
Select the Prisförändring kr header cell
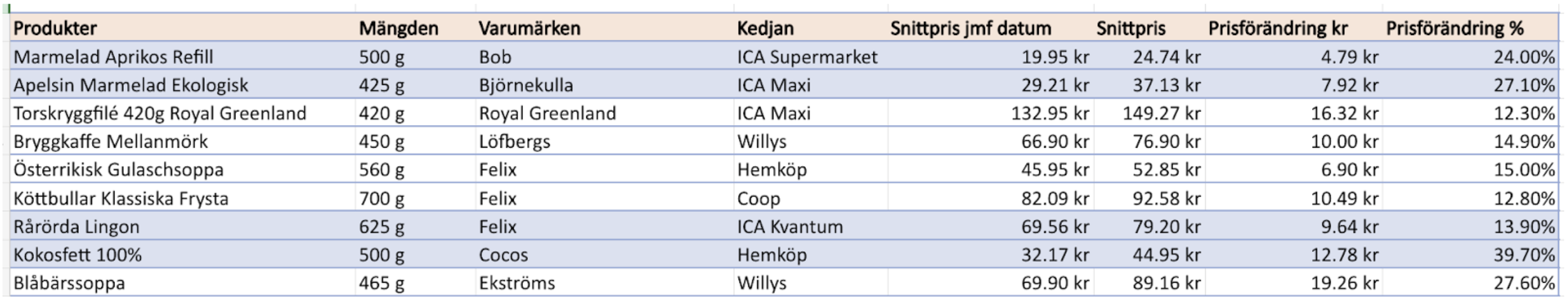pos(1278,28)
